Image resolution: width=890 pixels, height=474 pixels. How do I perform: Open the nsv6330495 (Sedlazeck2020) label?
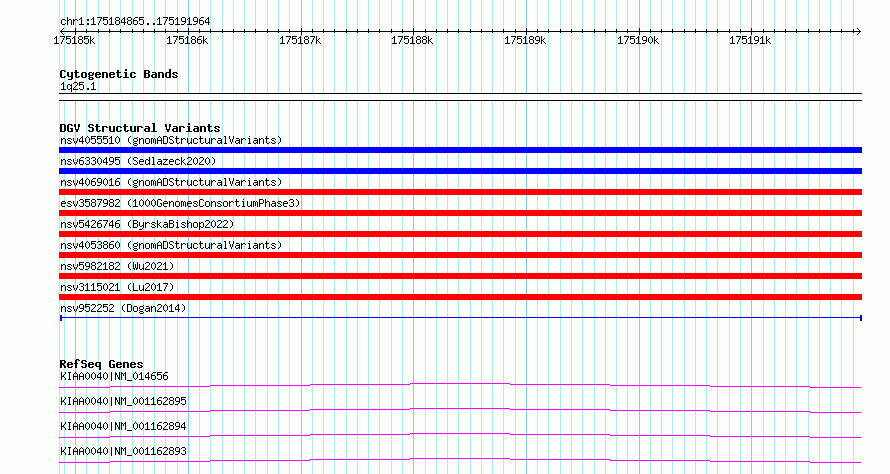138,161
